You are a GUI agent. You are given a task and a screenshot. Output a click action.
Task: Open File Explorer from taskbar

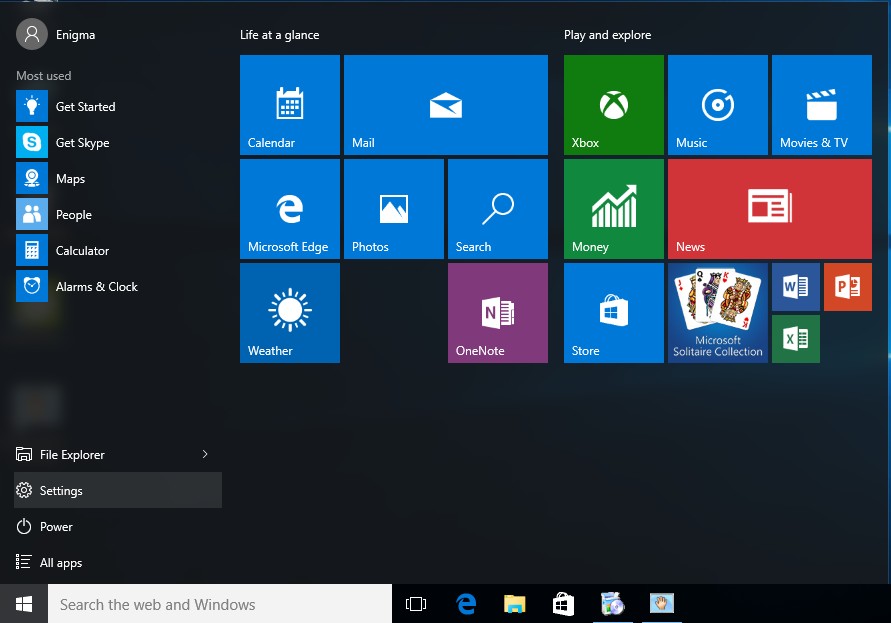tap(515, 604)
